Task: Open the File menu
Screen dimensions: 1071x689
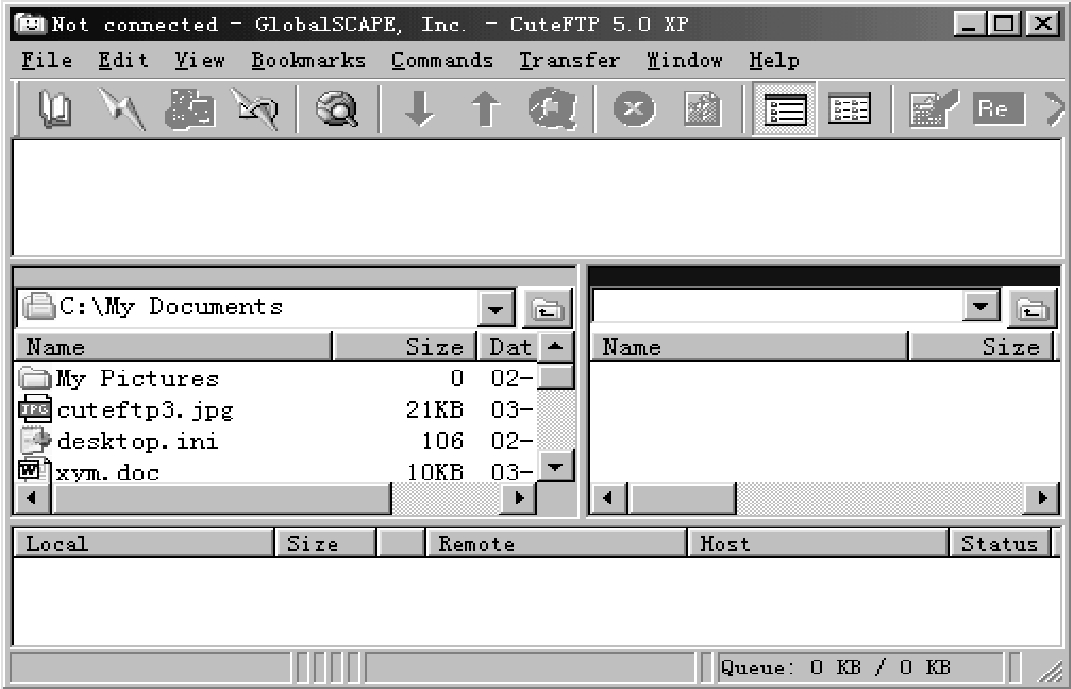Action: [46, 61]
